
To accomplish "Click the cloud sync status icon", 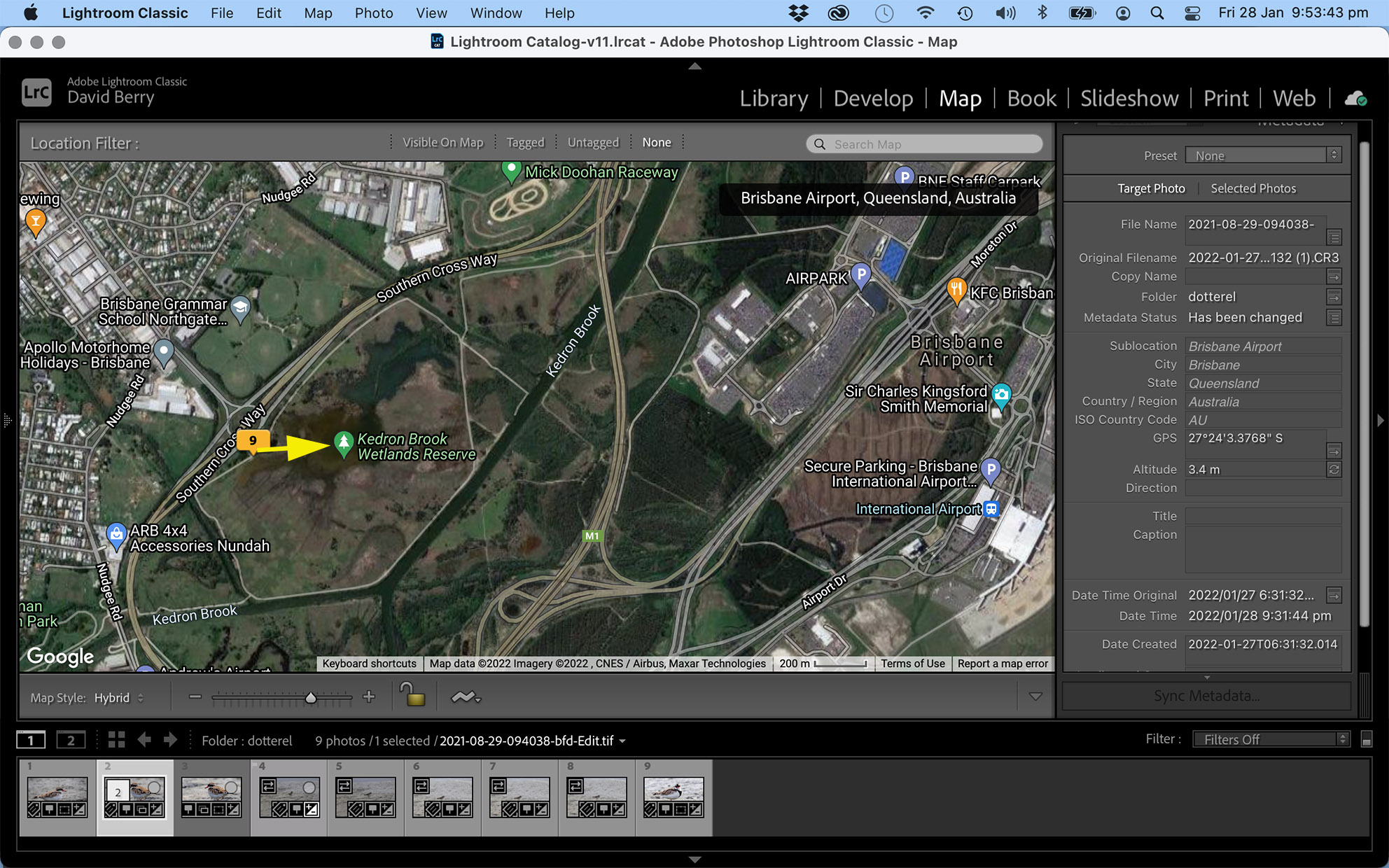I will click(x=1355, y=99).
